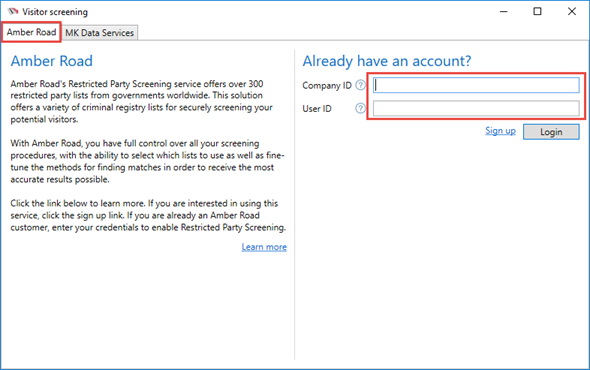Viewport: 590px width, 370px height.
Task: Click the User ID help icon
Action: pyautogui.click(x=360, y=108)
